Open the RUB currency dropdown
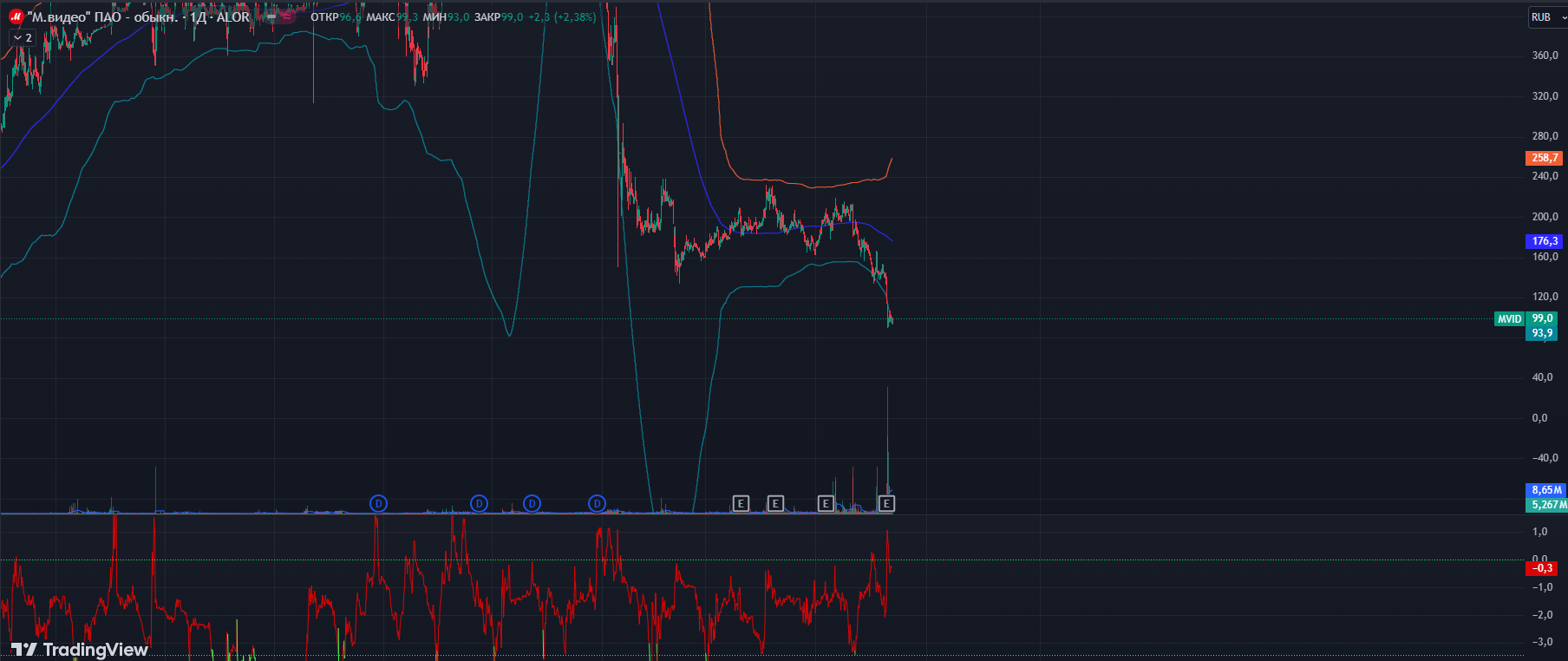Viewport: 1568px width, 661px height. [x=1546, y=17]
